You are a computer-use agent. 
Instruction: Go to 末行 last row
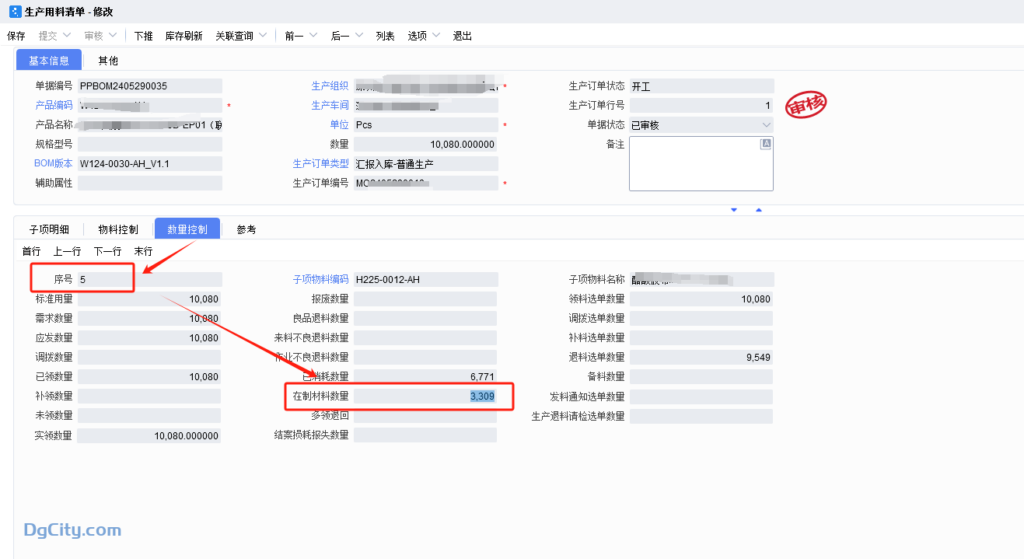pos(143,251)
